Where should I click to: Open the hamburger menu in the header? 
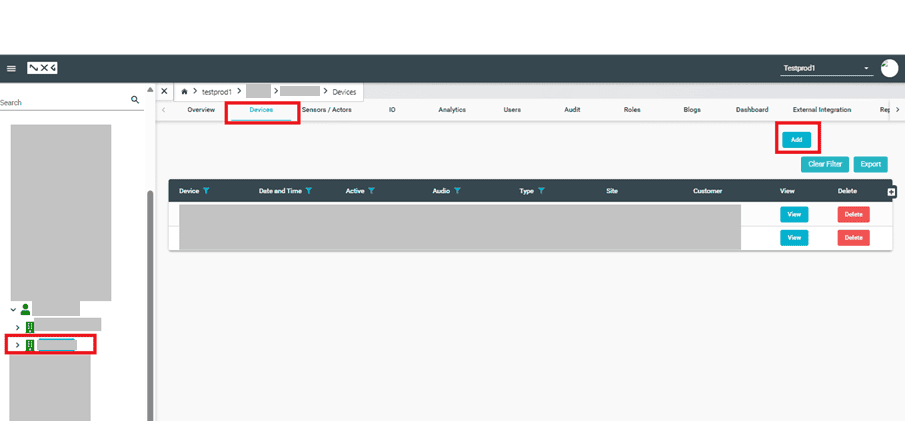click(x=11, y=68)
